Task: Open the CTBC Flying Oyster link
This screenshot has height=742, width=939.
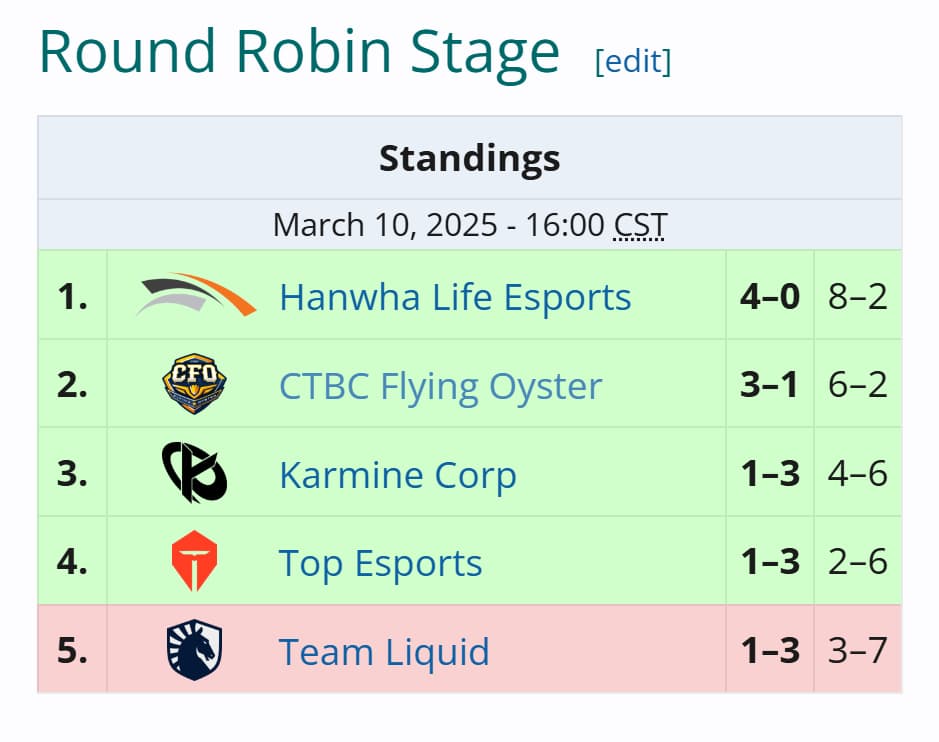Action: 440,386
